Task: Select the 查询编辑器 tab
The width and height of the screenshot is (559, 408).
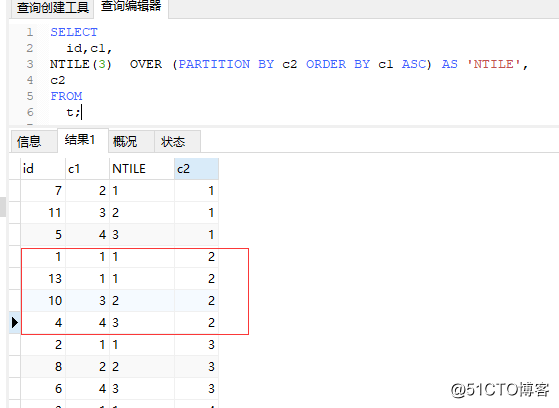Action: pyautogui.click(x=131, y=6)
